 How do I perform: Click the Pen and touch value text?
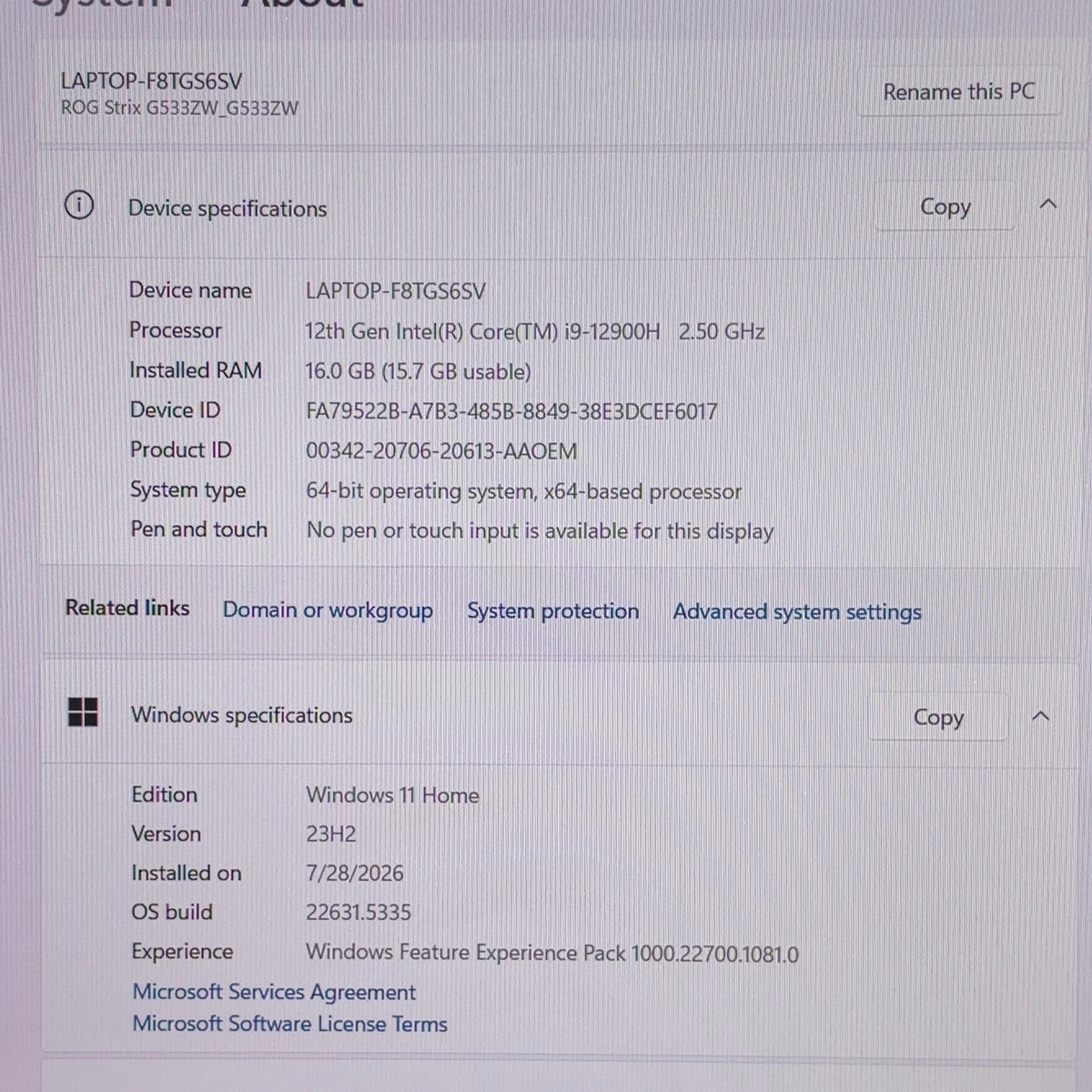point(541,531)
